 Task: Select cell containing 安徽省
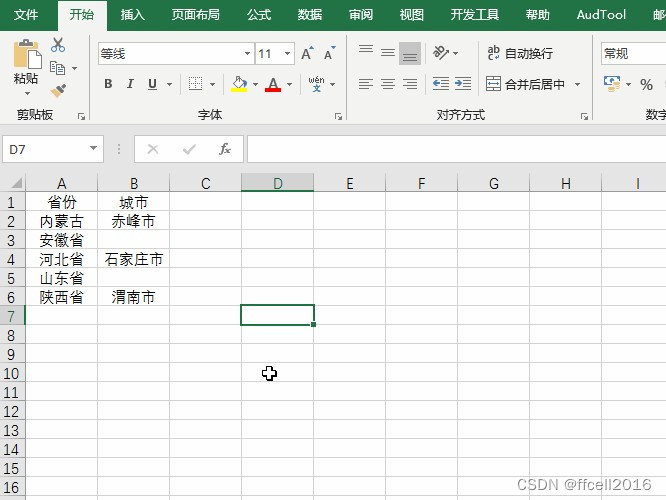point(61,240)
